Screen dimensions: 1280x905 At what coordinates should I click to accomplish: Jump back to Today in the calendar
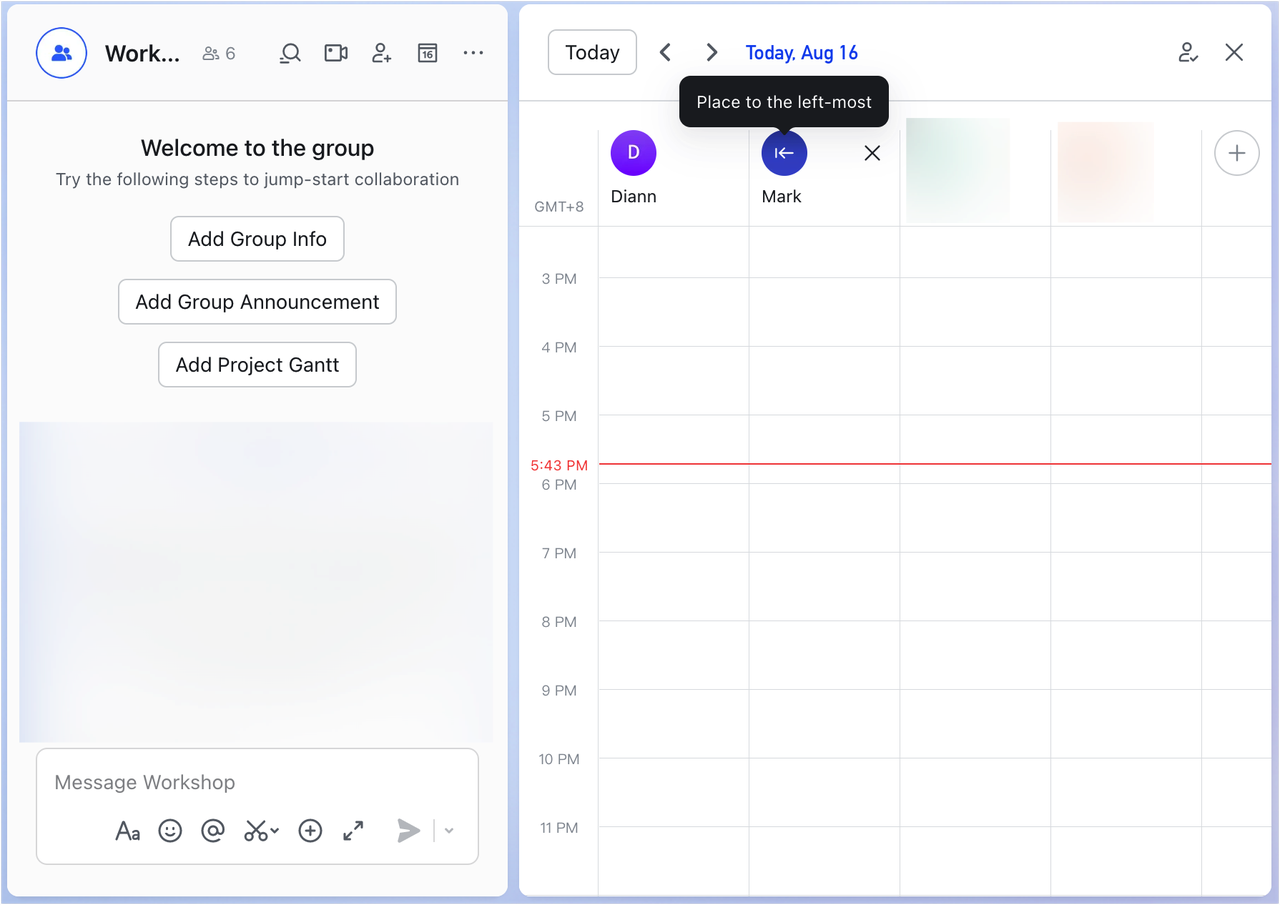click(x=591, y=52)
